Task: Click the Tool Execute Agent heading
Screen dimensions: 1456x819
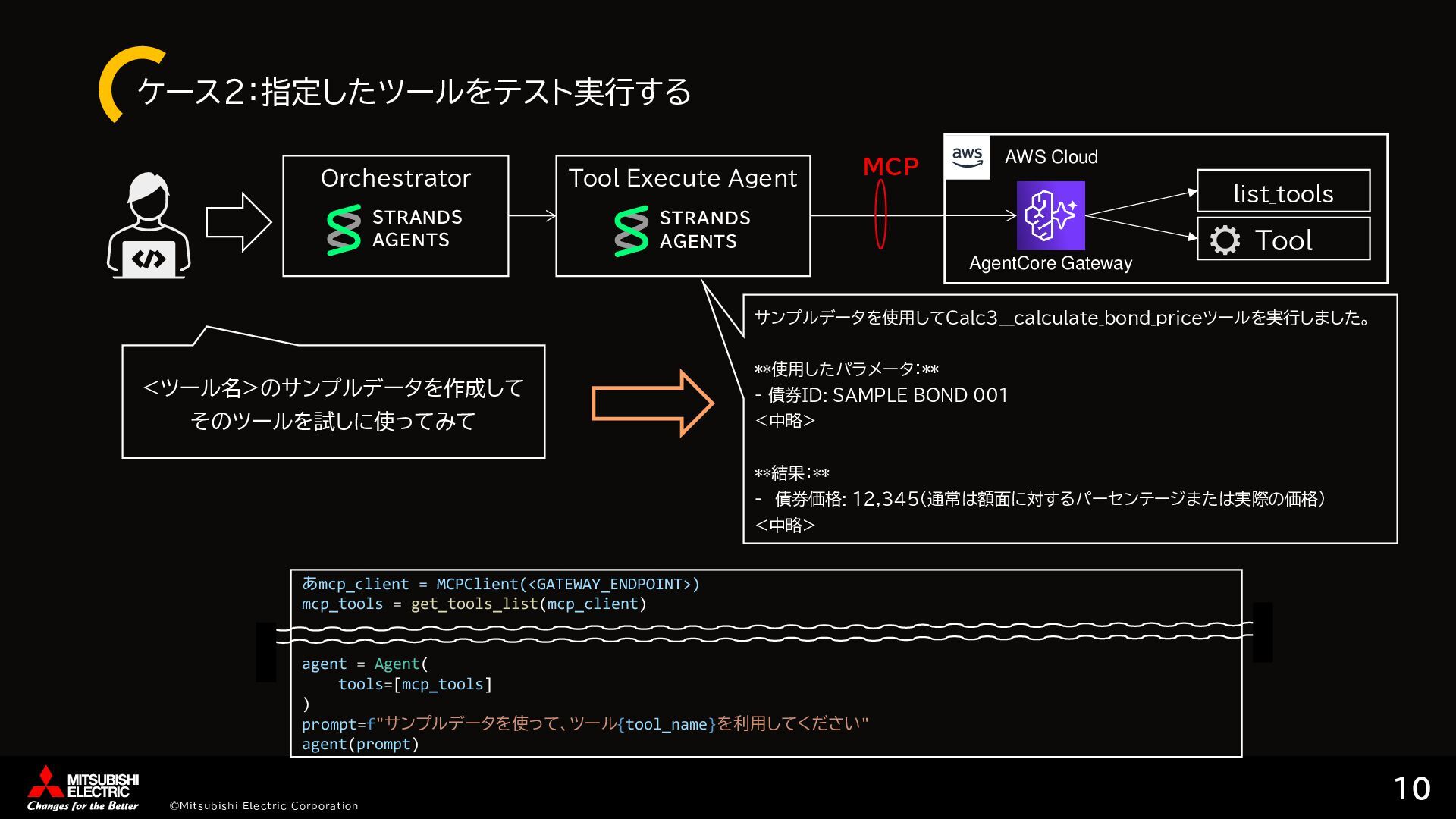Action: (682, 178)
